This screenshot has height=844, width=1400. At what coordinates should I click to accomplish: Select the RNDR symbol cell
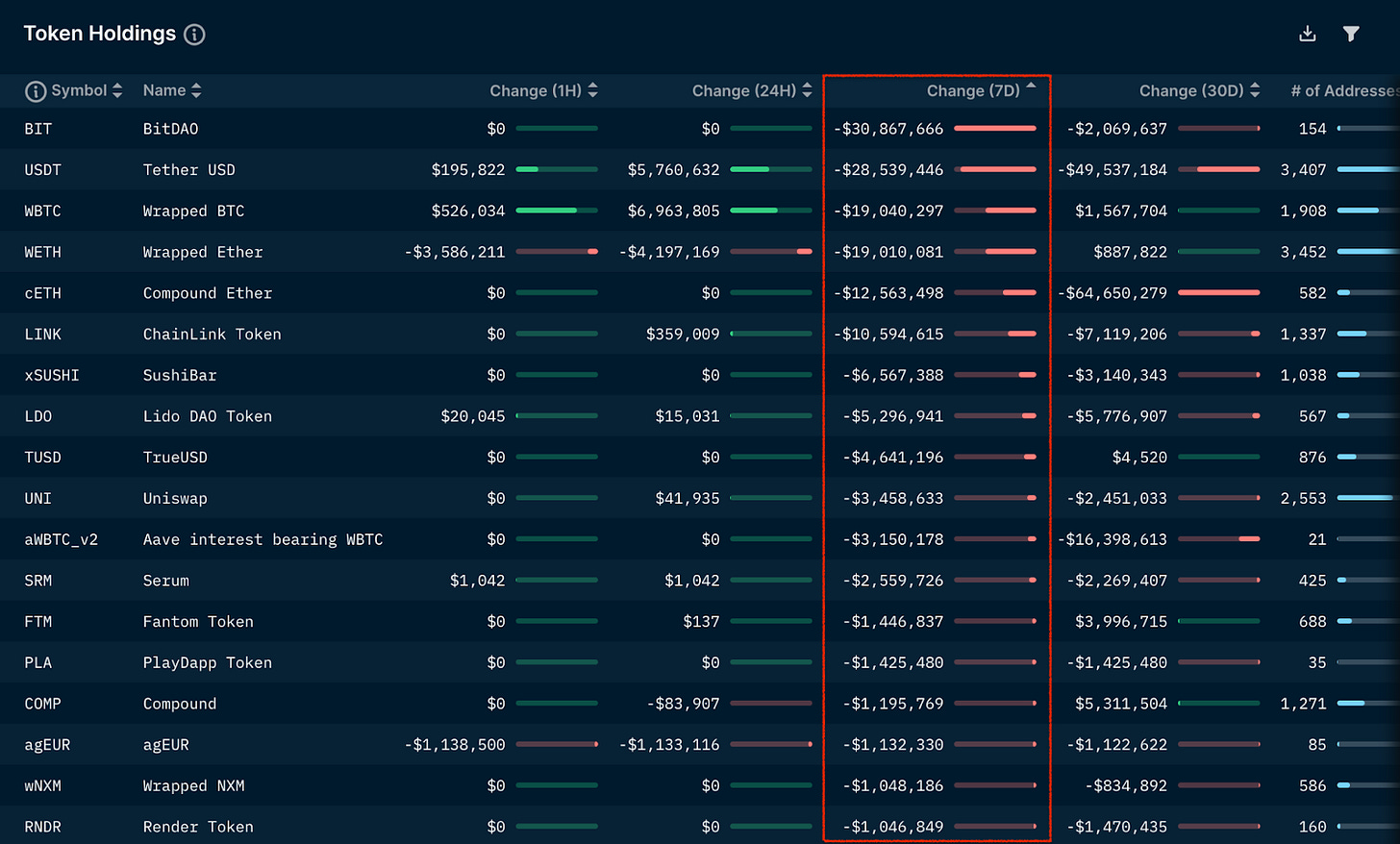[42, 828]
